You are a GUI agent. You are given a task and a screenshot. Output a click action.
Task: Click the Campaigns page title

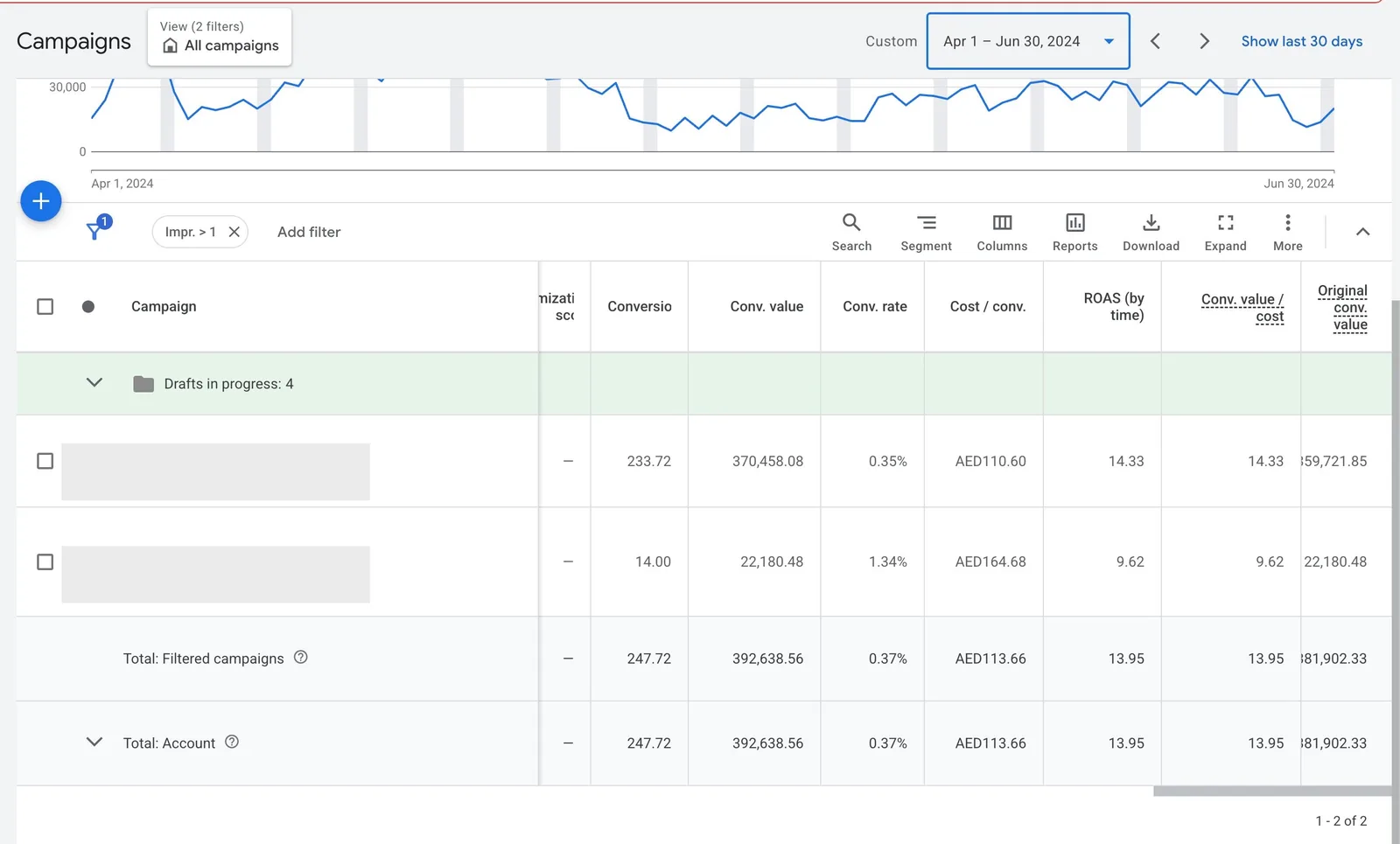pyautogui.click(x=73, y=41)
